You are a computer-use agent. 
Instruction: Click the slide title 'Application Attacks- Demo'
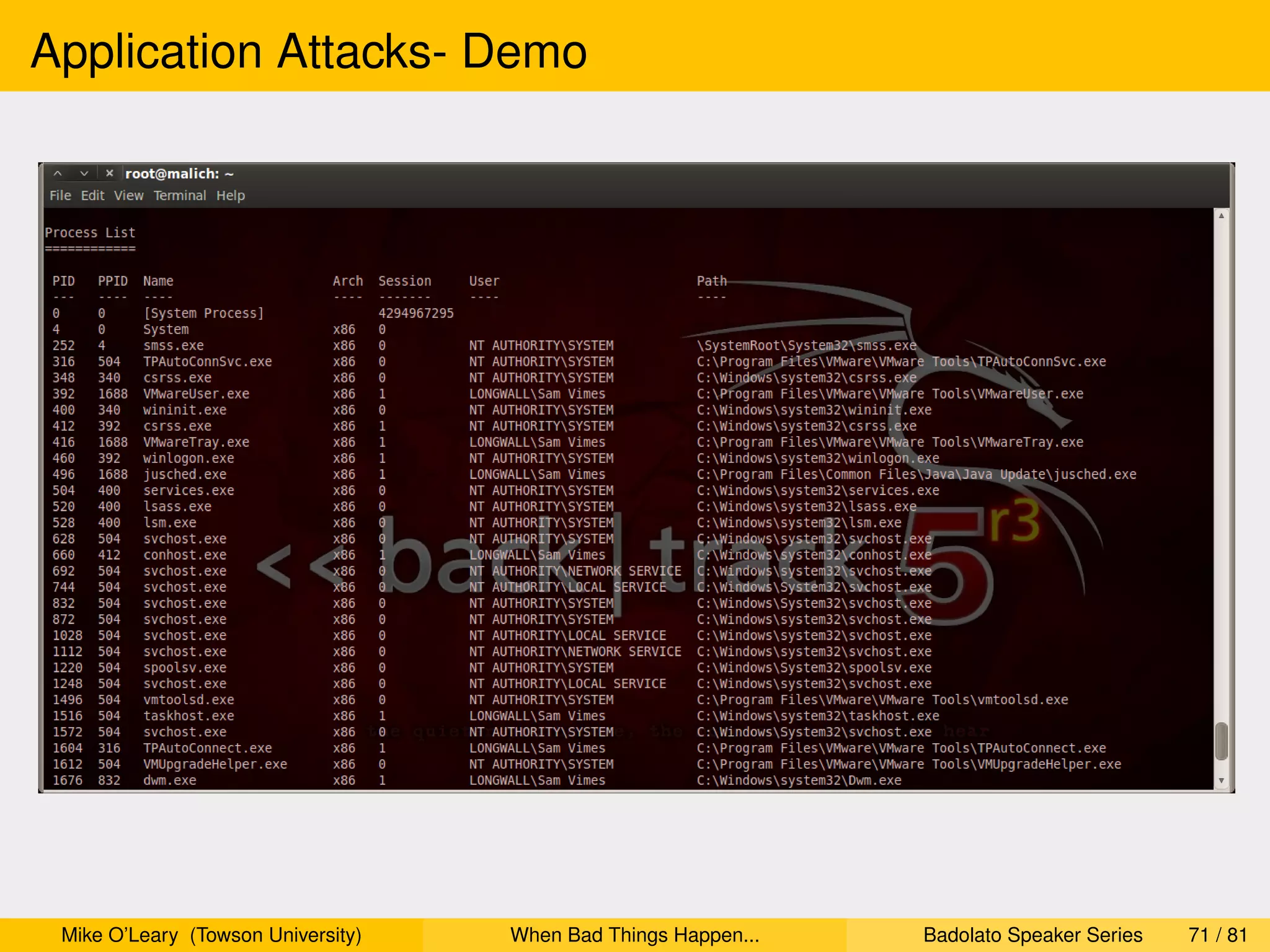(309, 51)
